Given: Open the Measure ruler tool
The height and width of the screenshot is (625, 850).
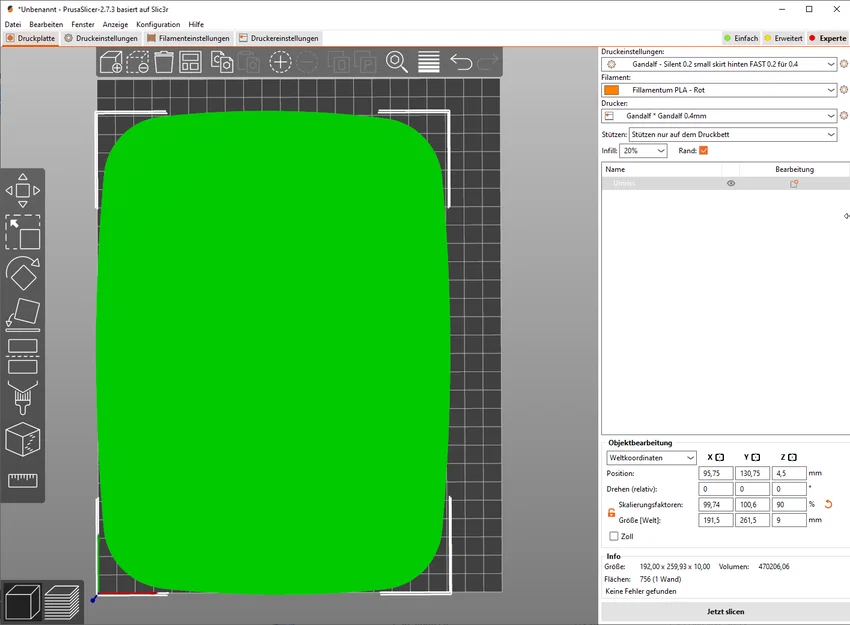Looking at the screenshot, I should coord(23,480).
